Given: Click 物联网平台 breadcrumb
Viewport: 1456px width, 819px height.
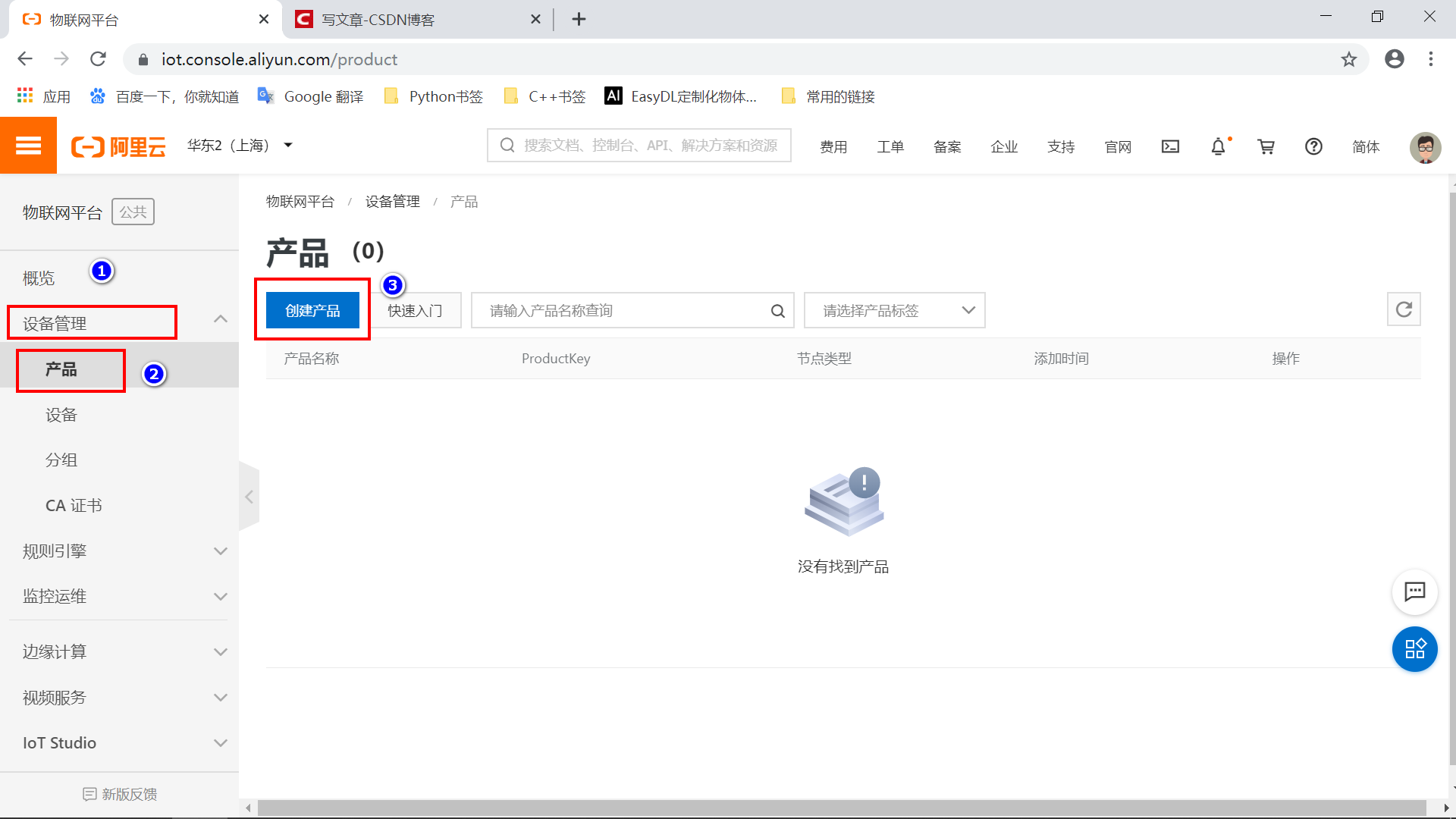Looking at the screenshot, I should 300,202.
